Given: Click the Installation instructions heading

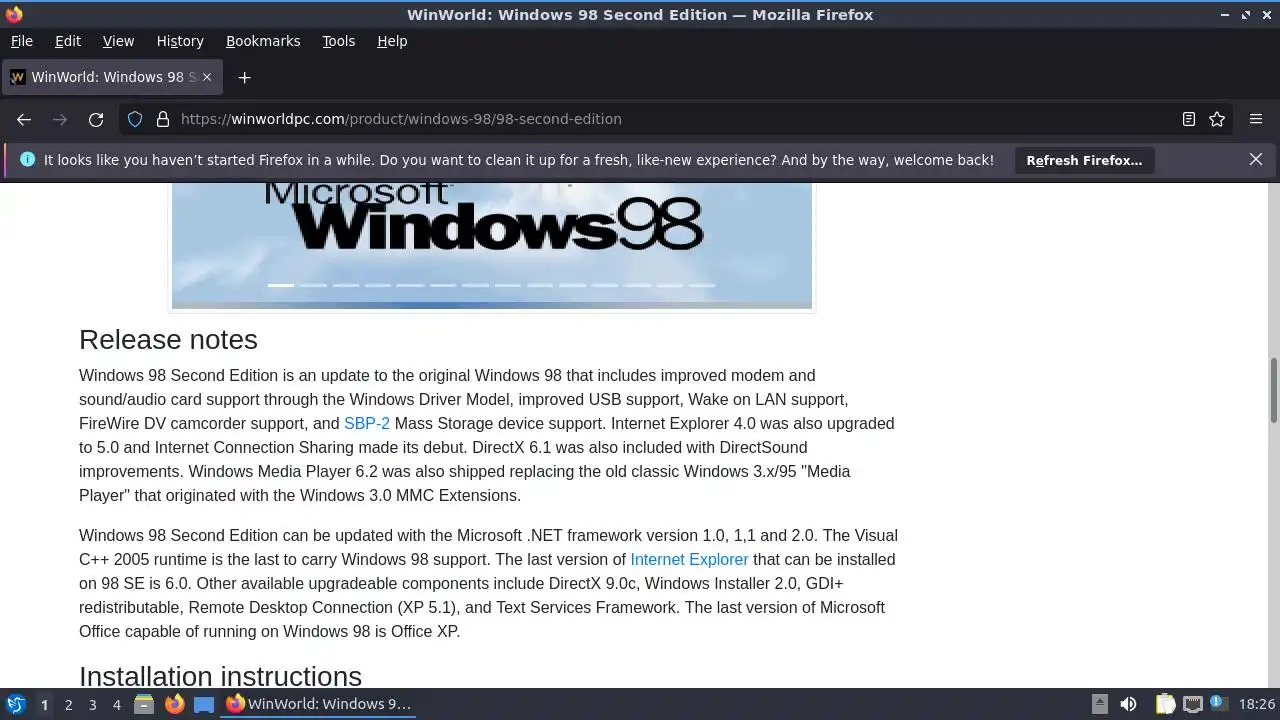Looking at the screenshot, I should 220,676.
